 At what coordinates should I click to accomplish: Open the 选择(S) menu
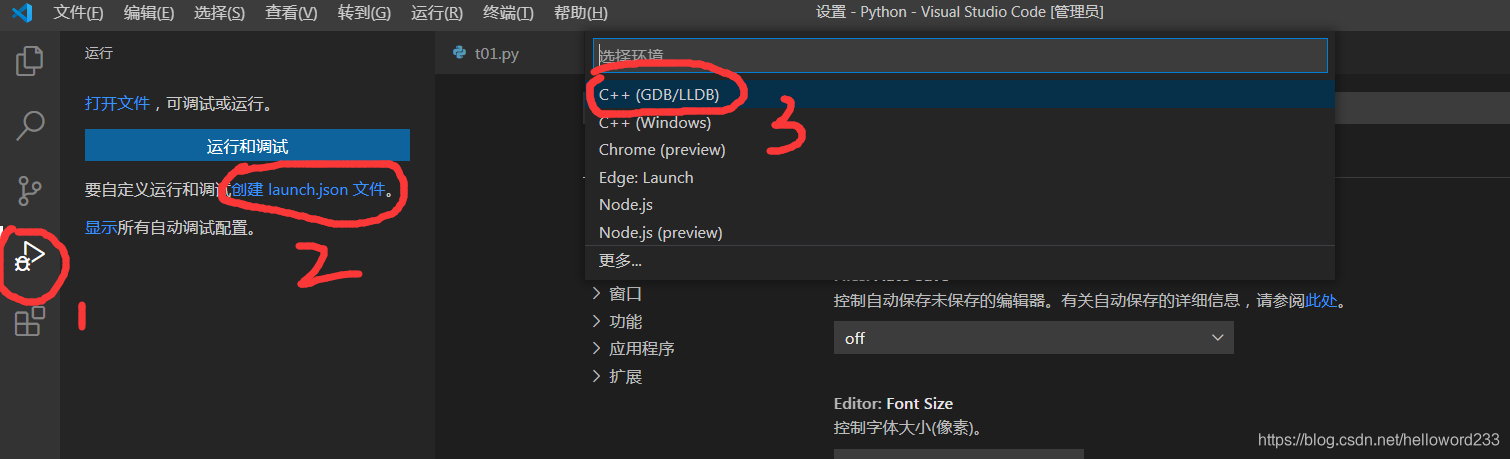click(x=220, y=13)
